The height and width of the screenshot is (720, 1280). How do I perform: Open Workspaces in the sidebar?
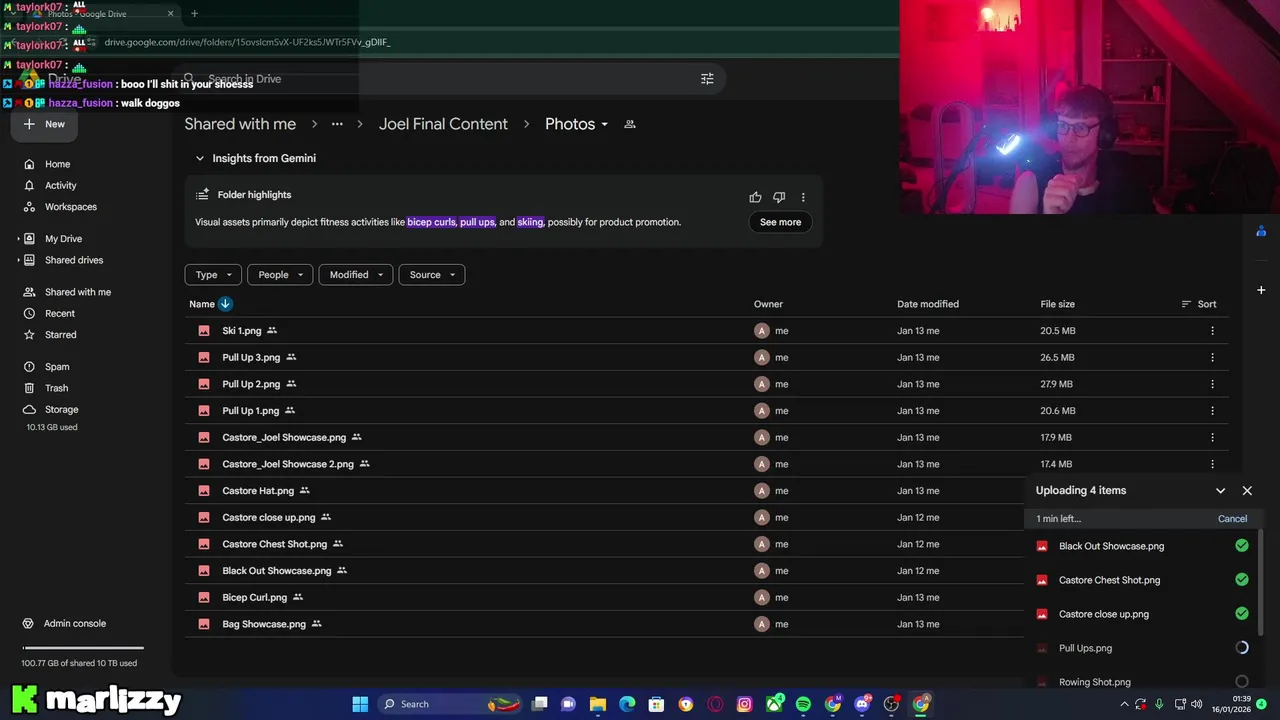(70, 207)
